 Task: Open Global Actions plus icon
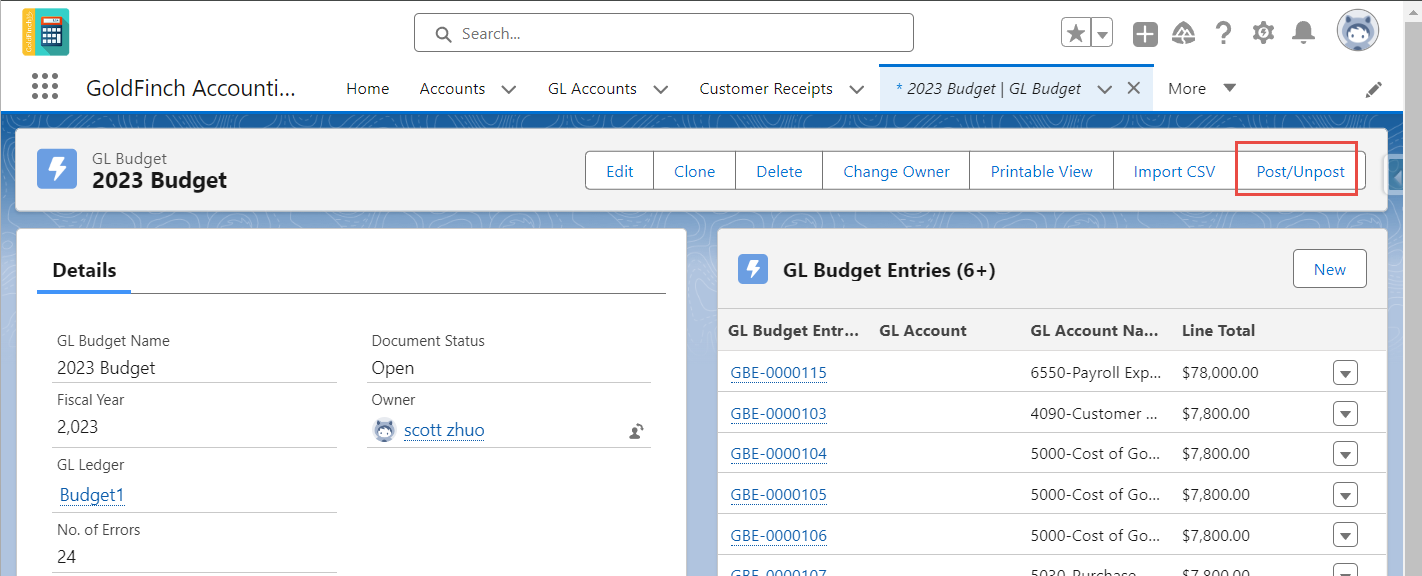[x=1145, y=34]
